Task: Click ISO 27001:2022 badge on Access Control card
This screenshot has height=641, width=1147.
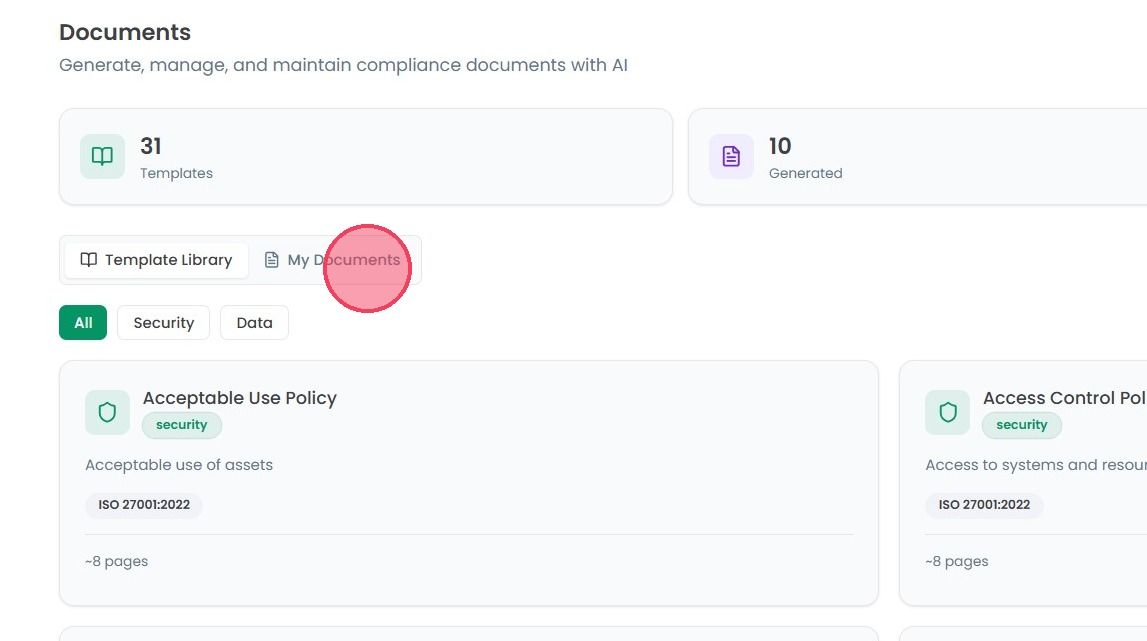Action: (984, 505)
